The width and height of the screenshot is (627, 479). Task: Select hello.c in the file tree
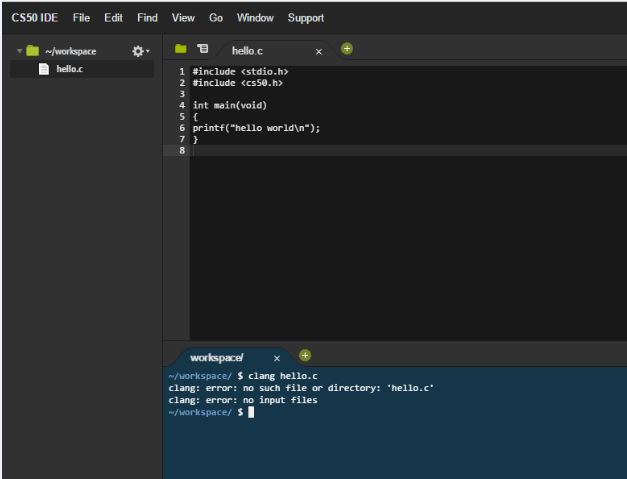[x=82, y=69]
